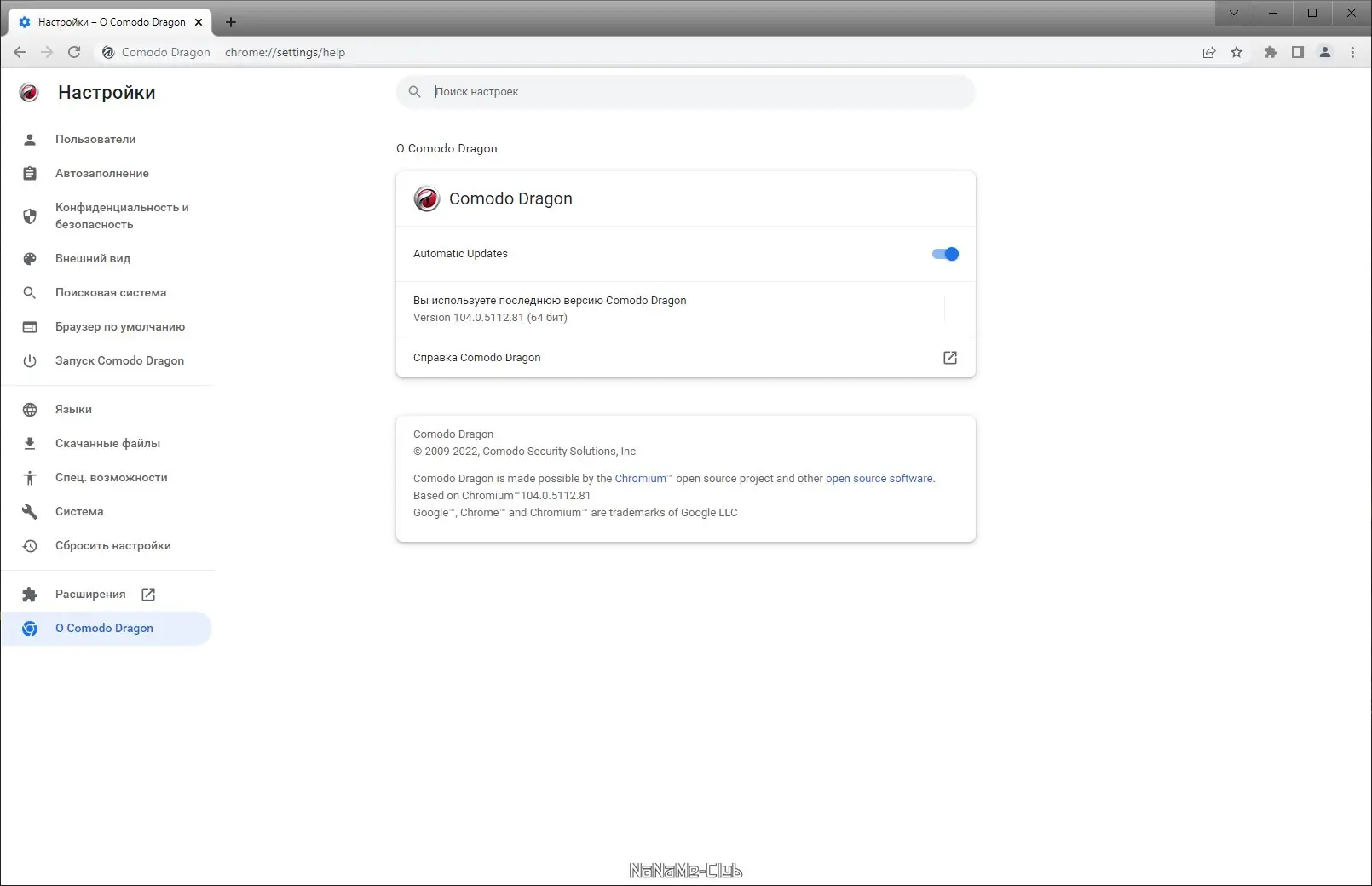Open Скачанные файлы settings section
The height and width of the screenshot is (886, 1372).
pyautogui.click(x=107, y=443)
